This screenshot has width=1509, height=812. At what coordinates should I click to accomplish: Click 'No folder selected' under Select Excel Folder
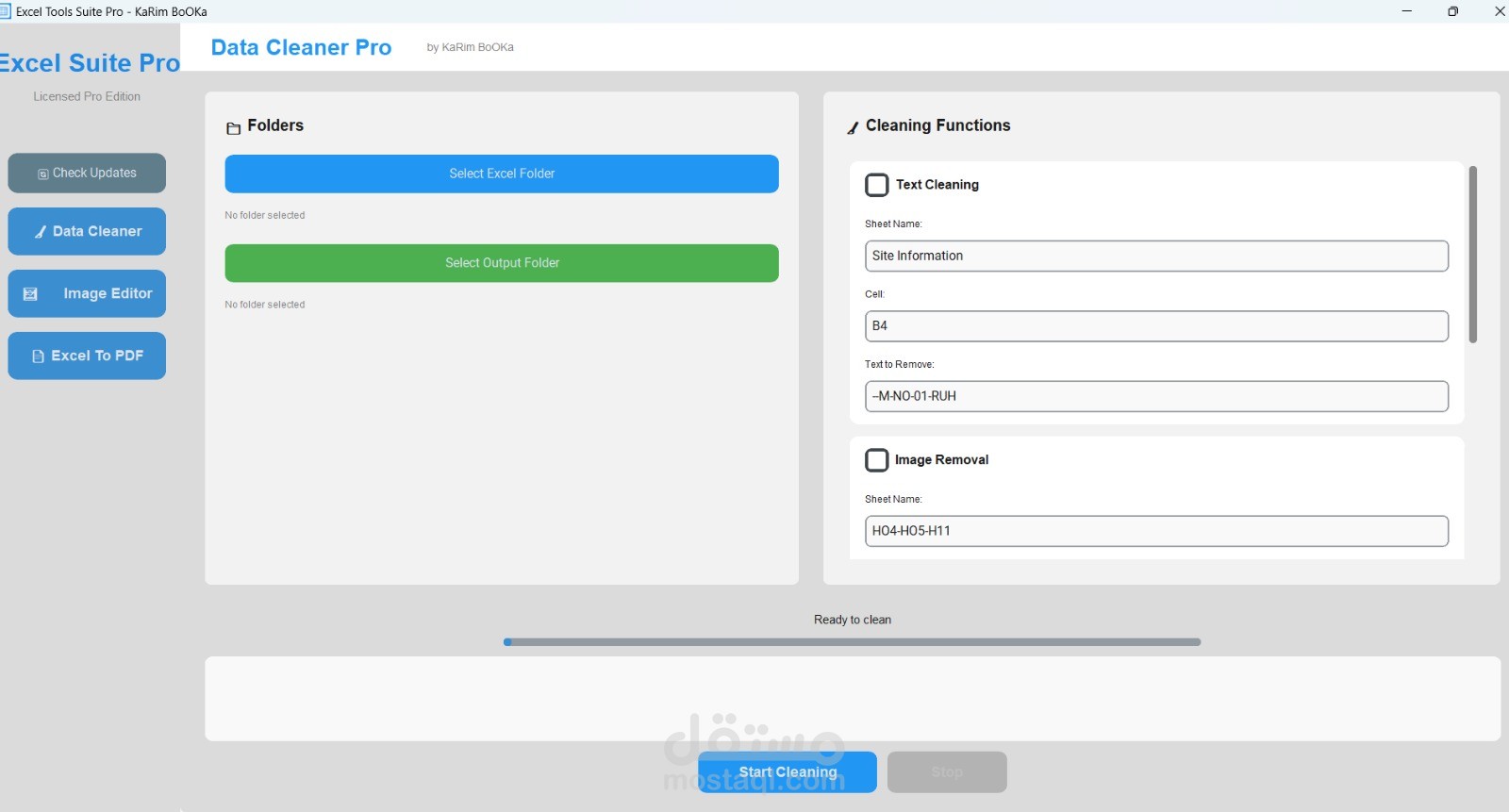pyautogui.click(x=265, y=215)
